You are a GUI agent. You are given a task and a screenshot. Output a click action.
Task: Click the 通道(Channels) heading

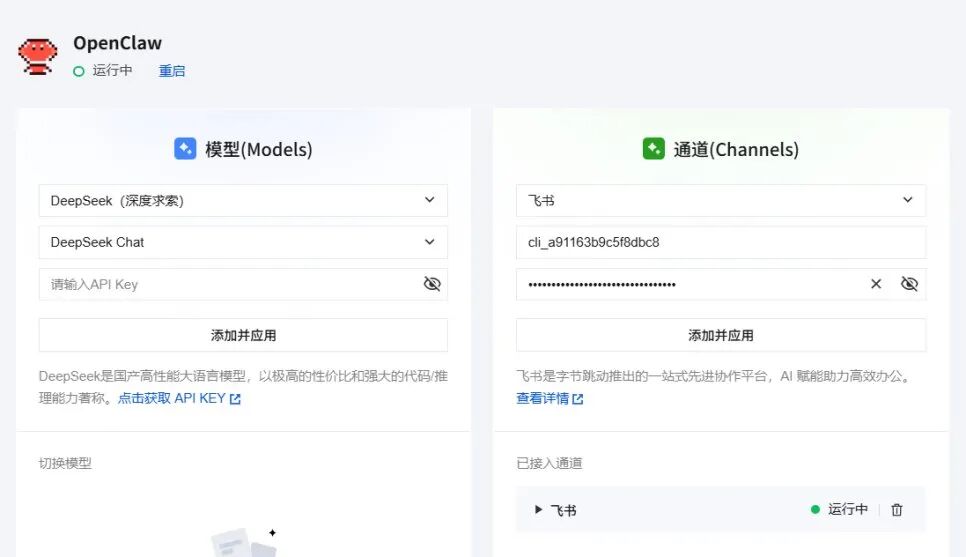point(736,149)
